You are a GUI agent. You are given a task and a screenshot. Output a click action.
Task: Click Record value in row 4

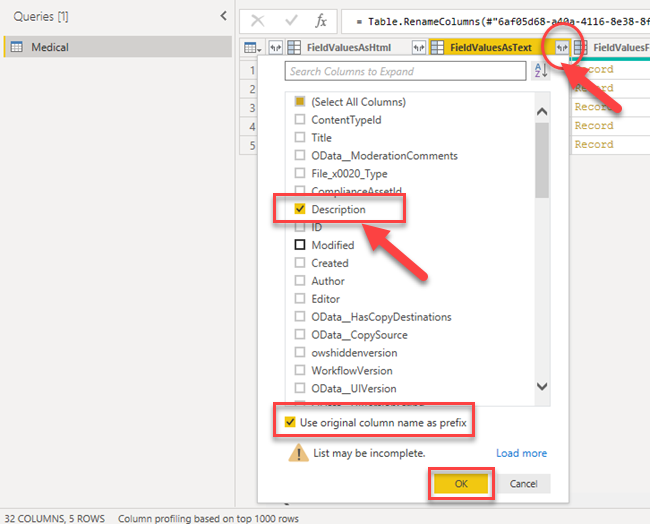(594, 126)
